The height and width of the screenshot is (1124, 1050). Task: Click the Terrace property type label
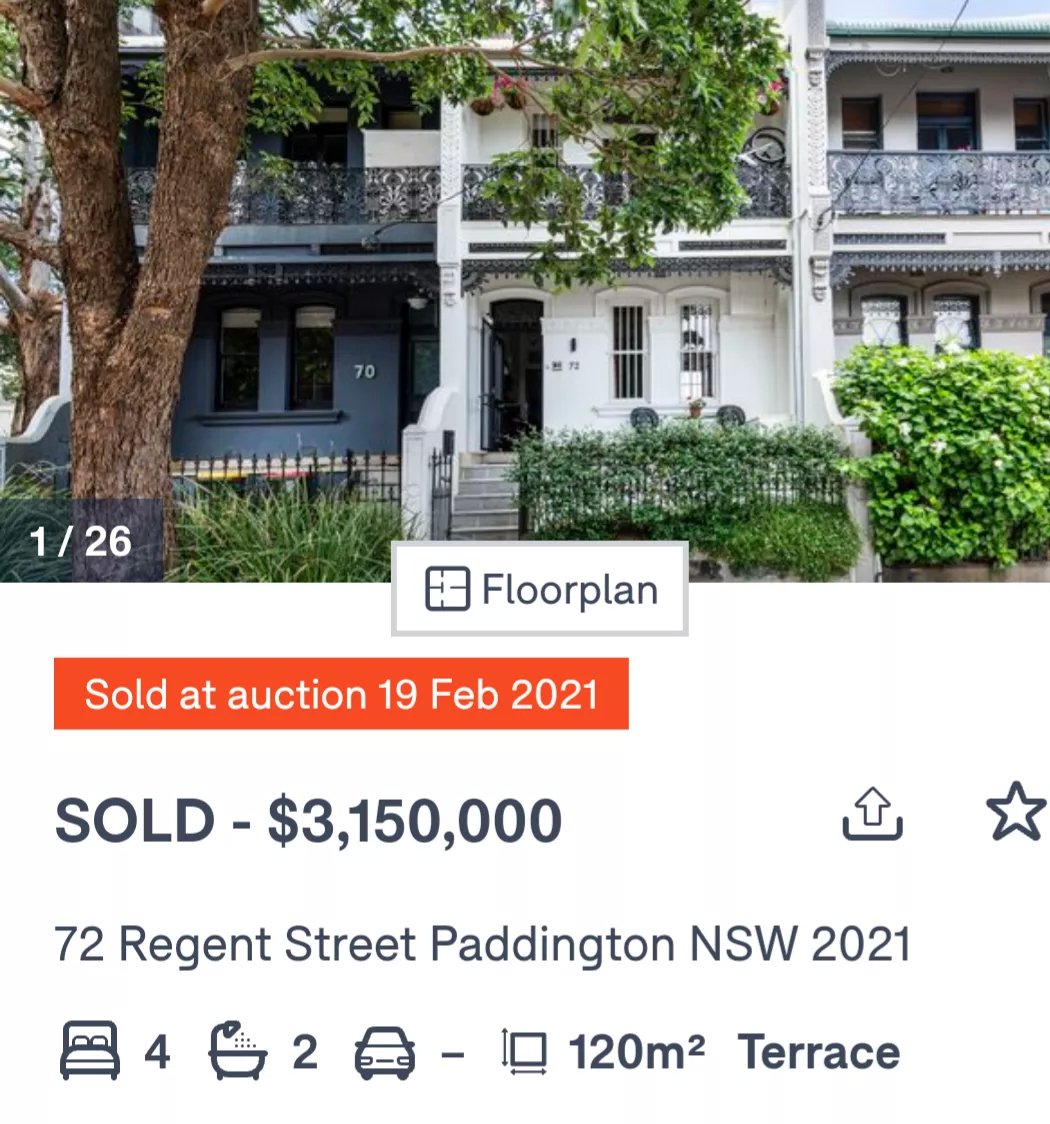coord(818,1052)
